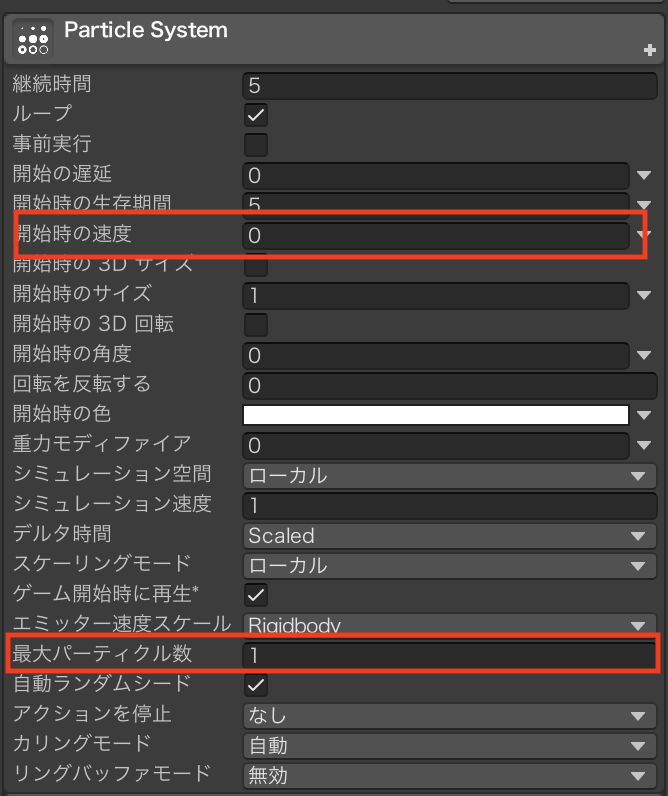Open the 開始時の色 white color swatch
The height and width of the screenshot is (796, 668).
tap(436, 415)
